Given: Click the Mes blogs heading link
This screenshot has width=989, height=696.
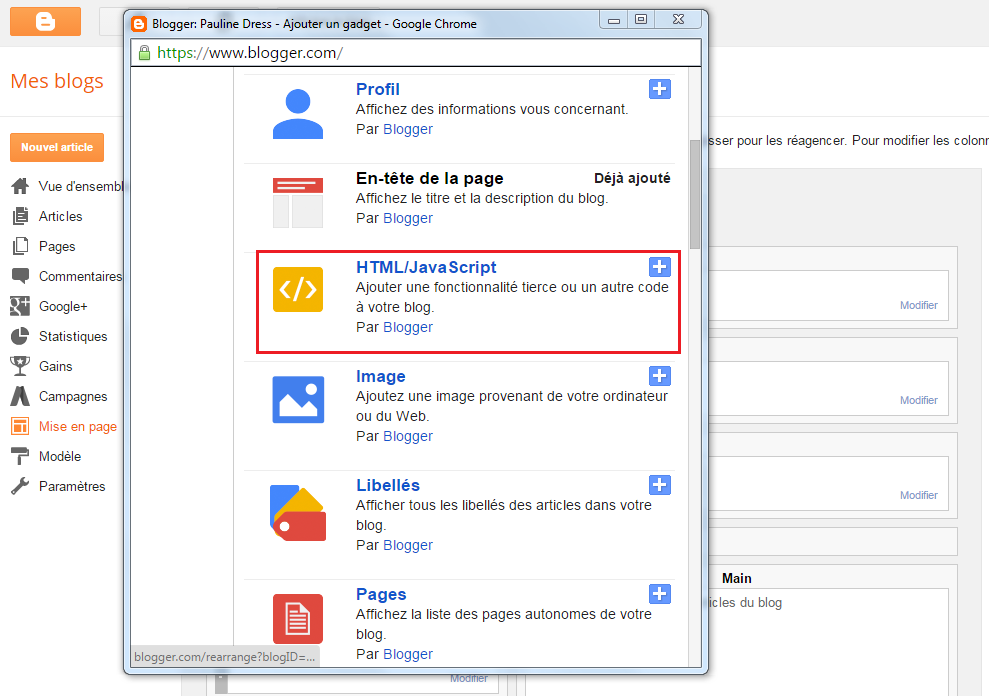Looking at the screenshot, I should click(x=57, y=81).
